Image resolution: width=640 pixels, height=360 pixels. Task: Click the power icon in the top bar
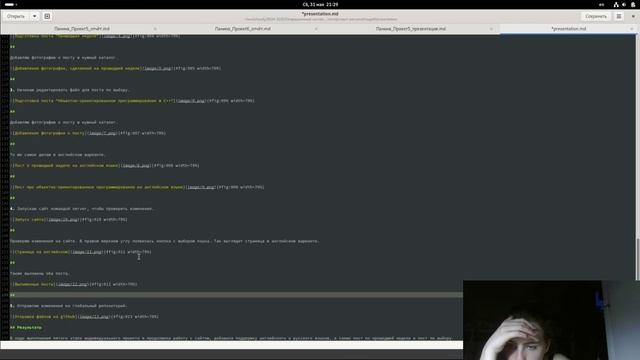[633, 4]
